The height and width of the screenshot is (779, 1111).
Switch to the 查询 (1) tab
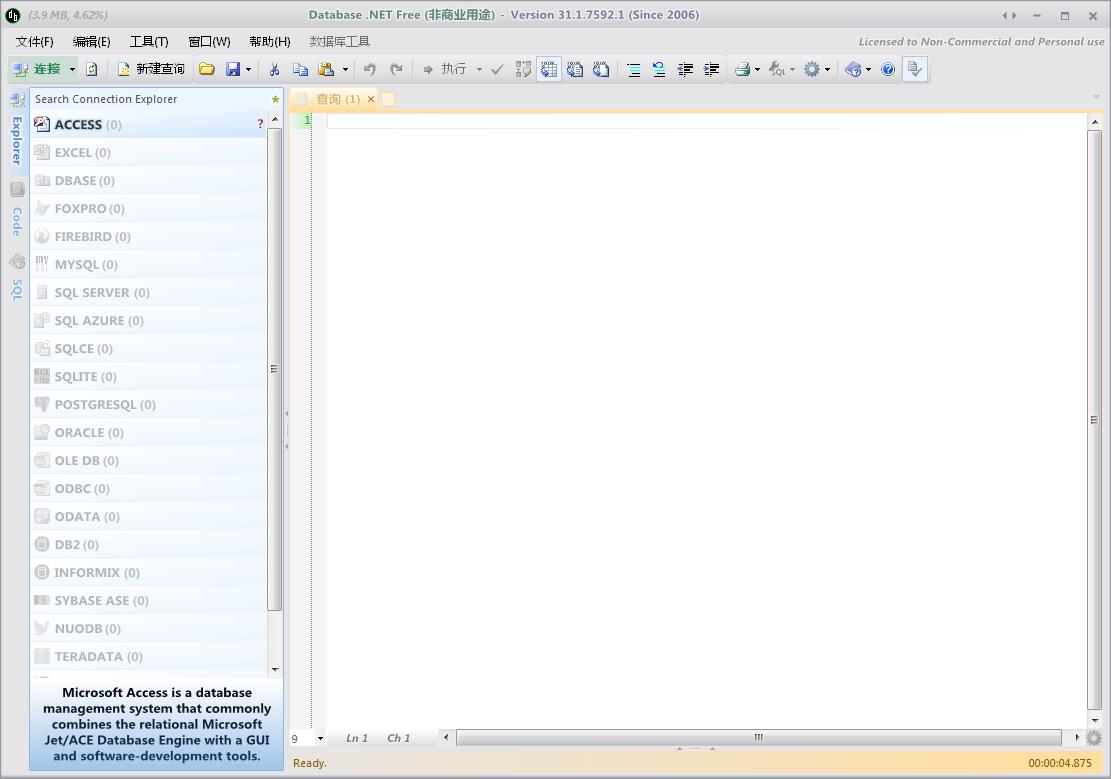click(337, 99)
